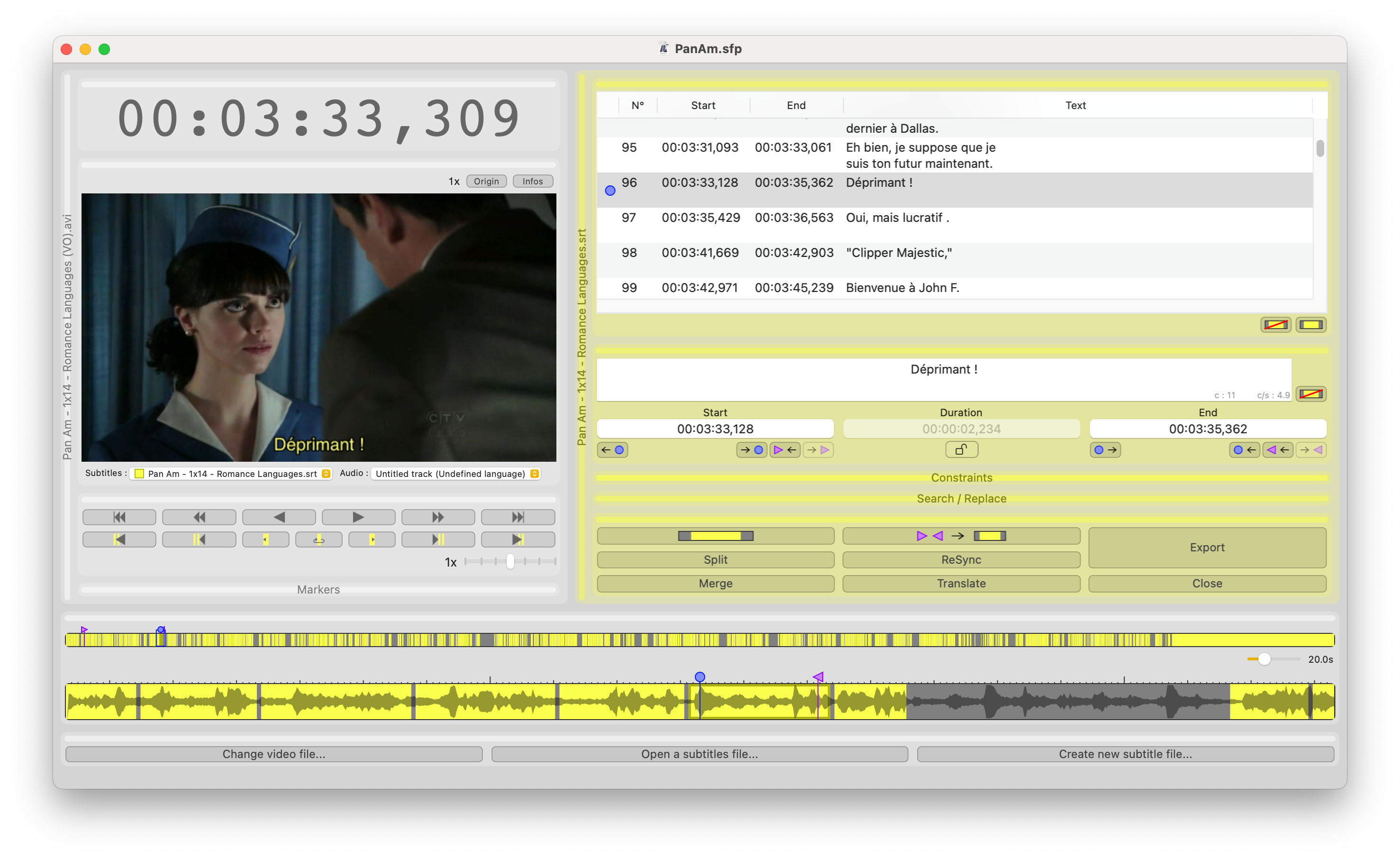Click the Search / Replace function
The width and height of the screenshot is (1400, 859).
(960, 498)
